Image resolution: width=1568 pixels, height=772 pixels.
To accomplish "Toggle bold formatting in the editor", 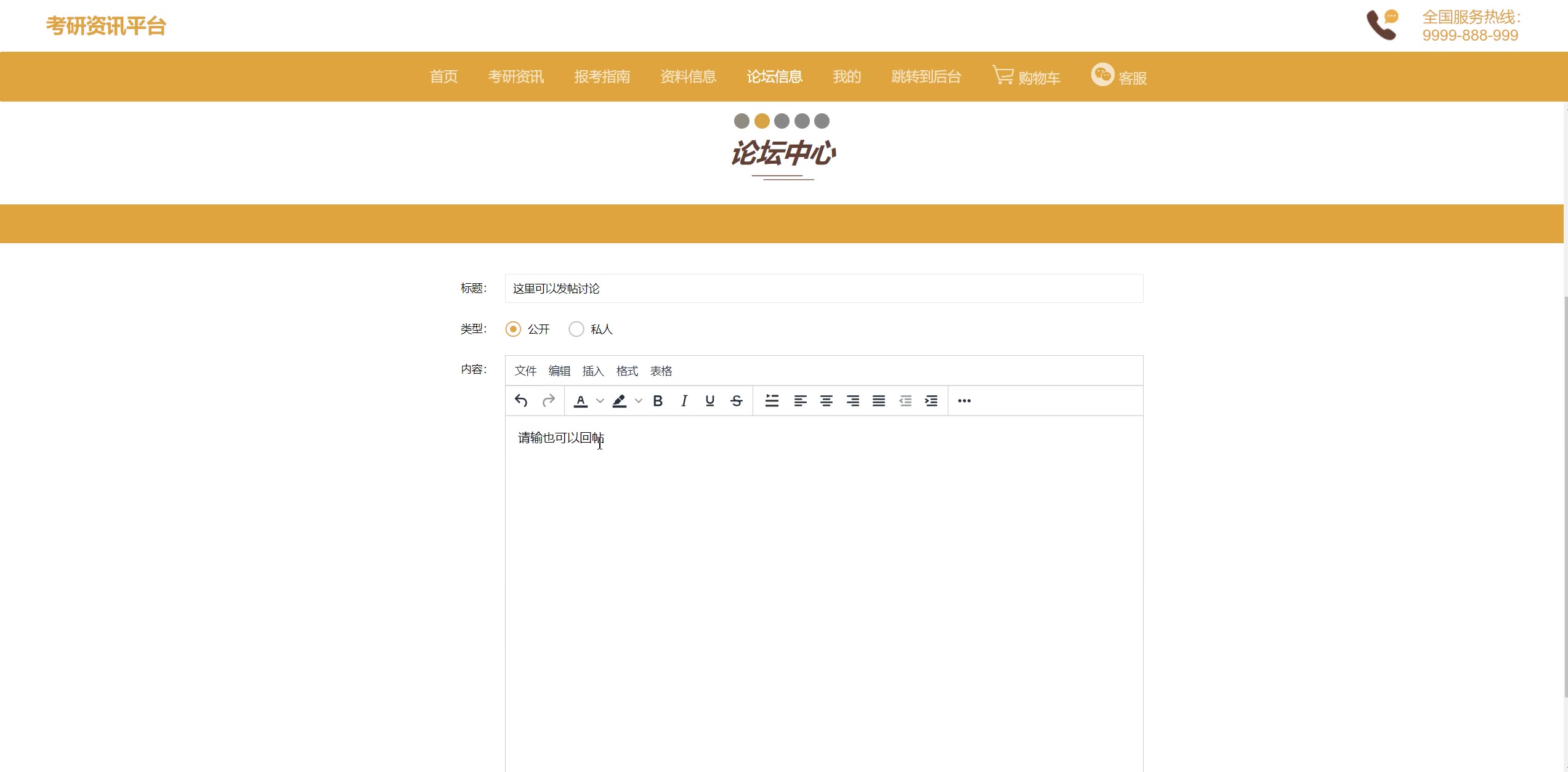I will pos(658,401).
